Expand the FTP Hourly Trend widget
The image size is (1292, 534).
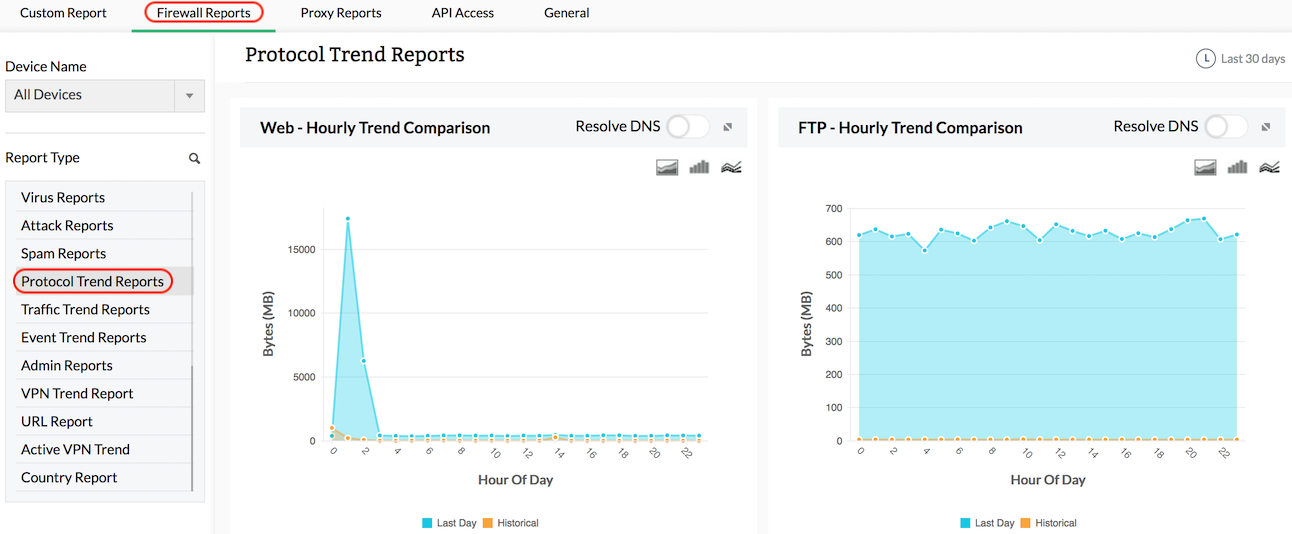[x=1266, y=127]
